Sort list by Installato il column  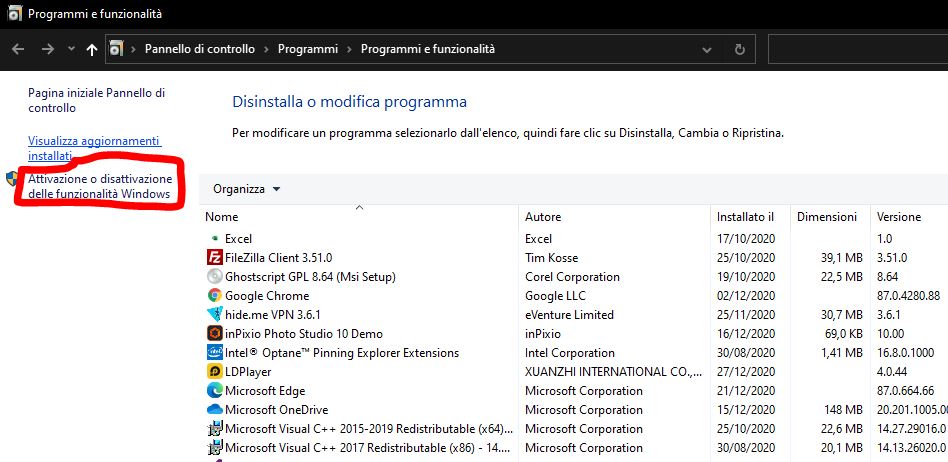(x=745, y=217)
